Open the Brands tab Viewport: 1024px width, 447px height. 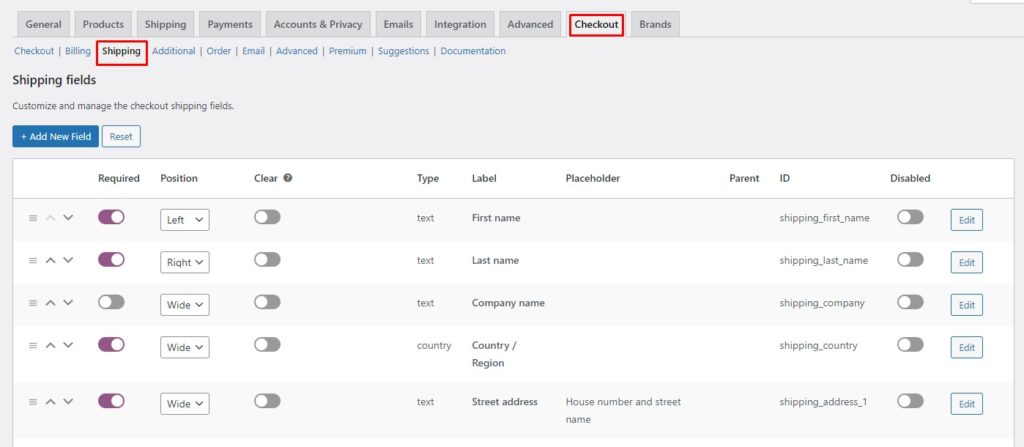click(x=655, y=24)
